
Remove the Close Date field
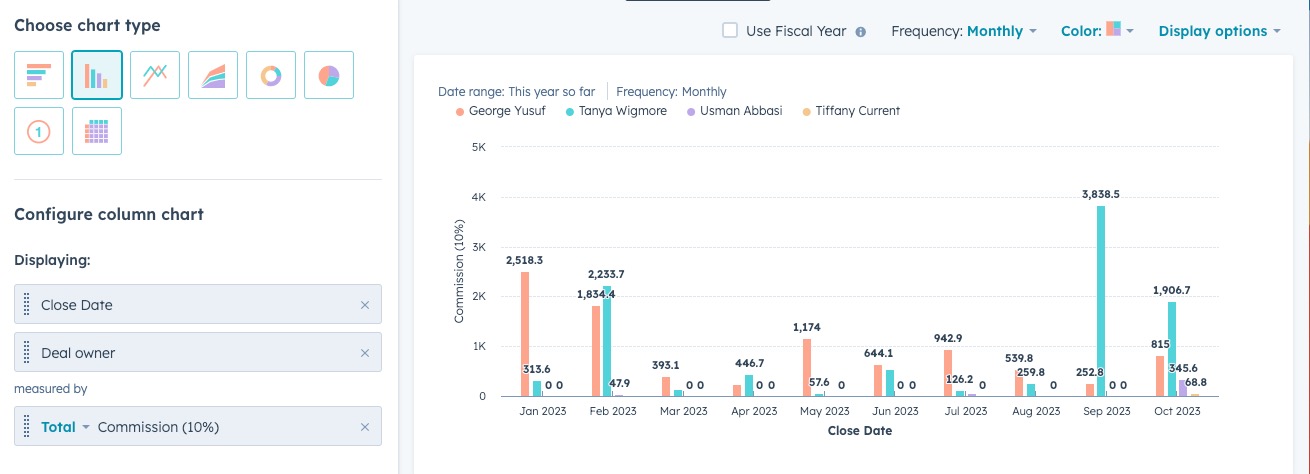[365, 305]
